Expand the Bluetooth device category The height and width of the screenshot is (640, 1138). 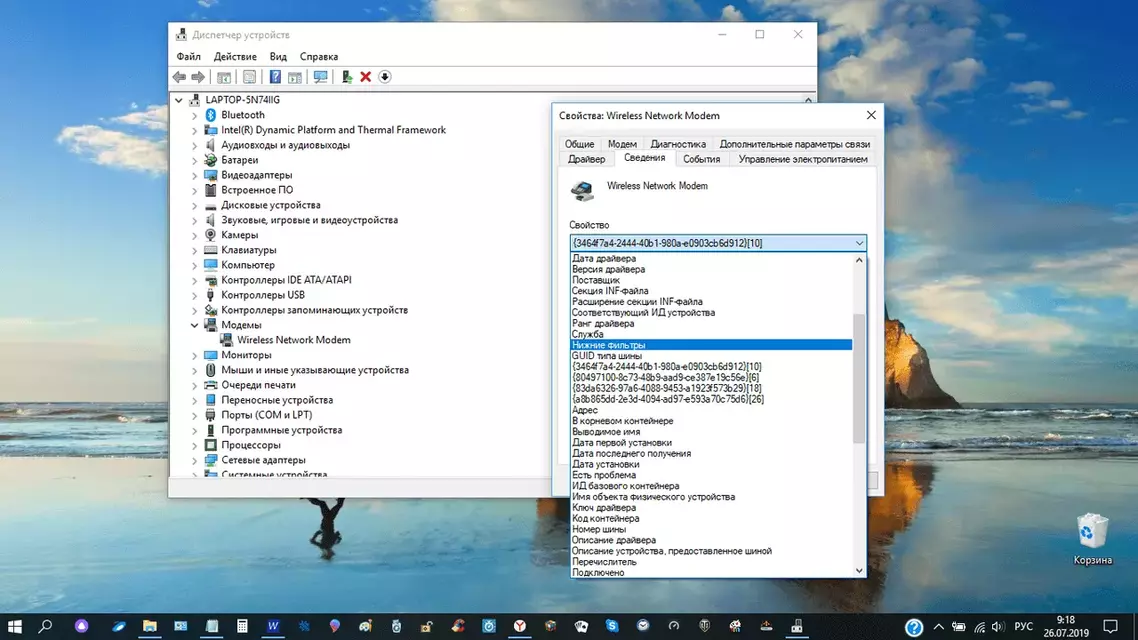[x=195, y=115]
